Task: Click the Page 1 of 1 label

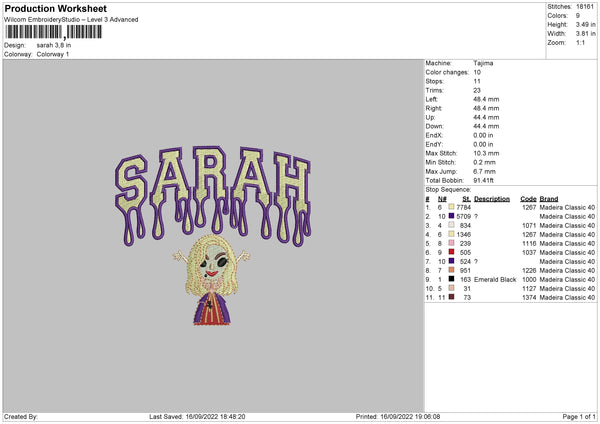Action: pyautogui.click(x=579, y=417)
